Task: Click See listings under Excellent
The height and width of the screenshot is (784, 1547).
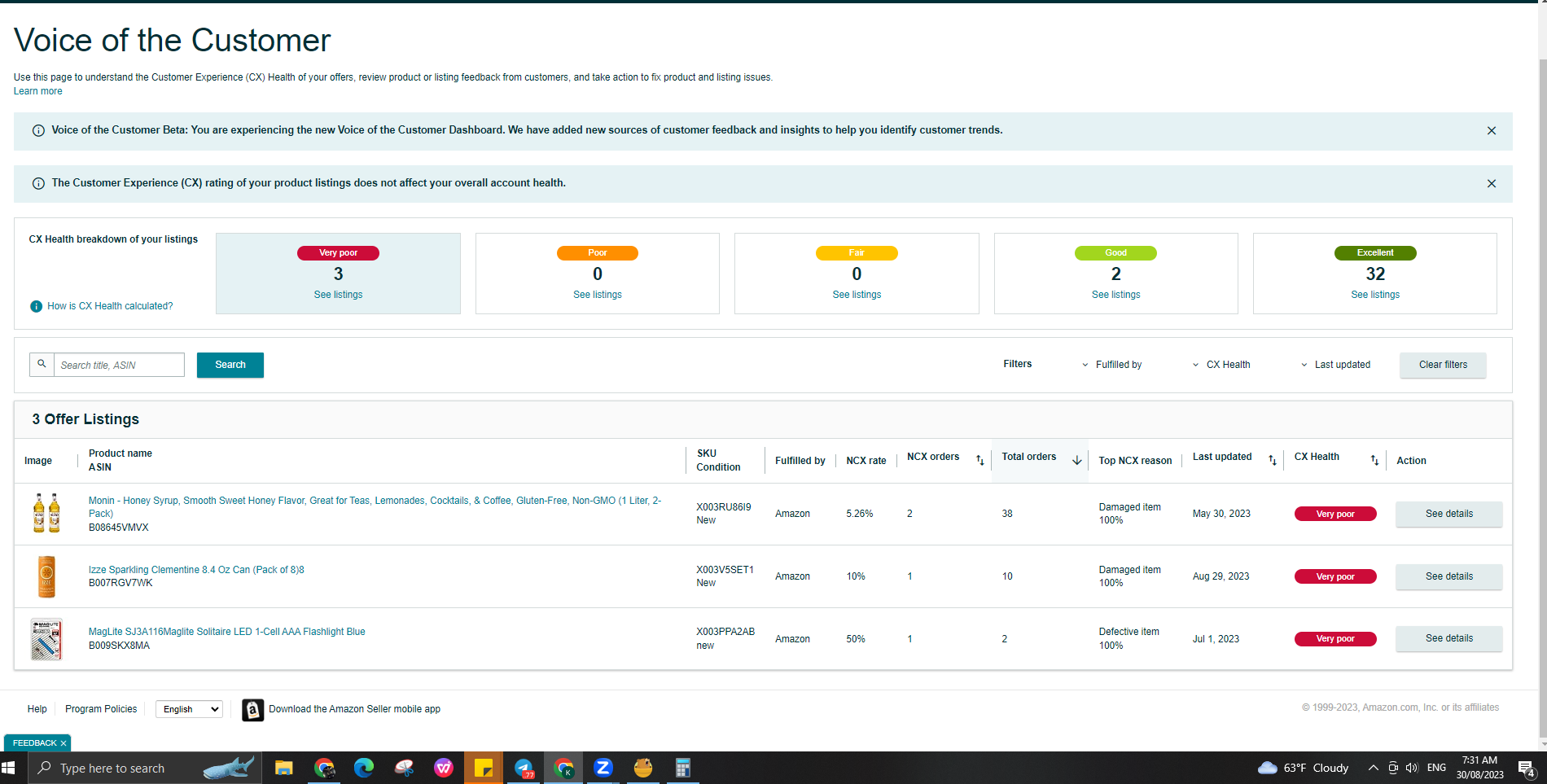Action: tap(1375, 295)
